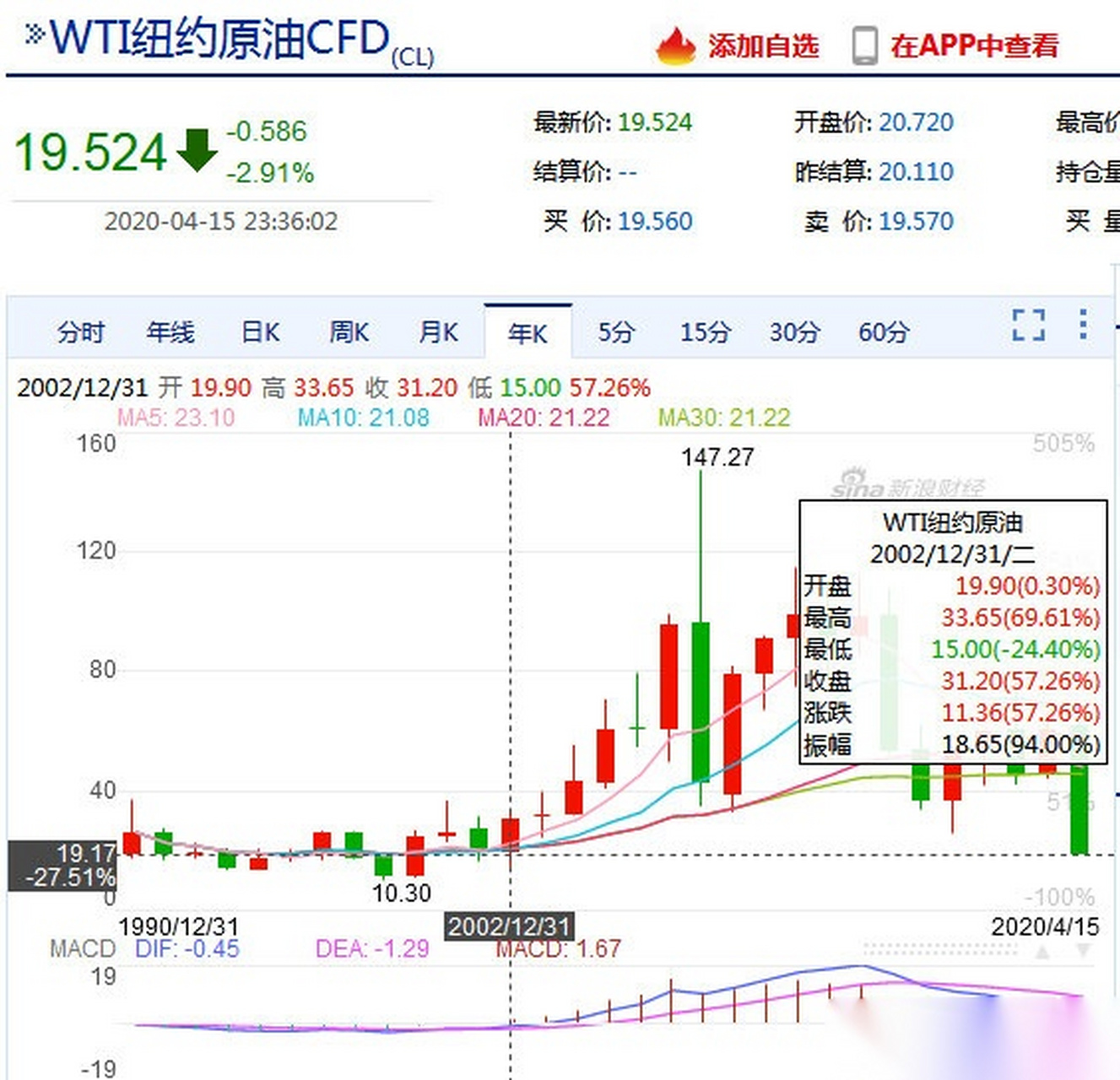Select the 年K chart tab

[x=528, y=333]
